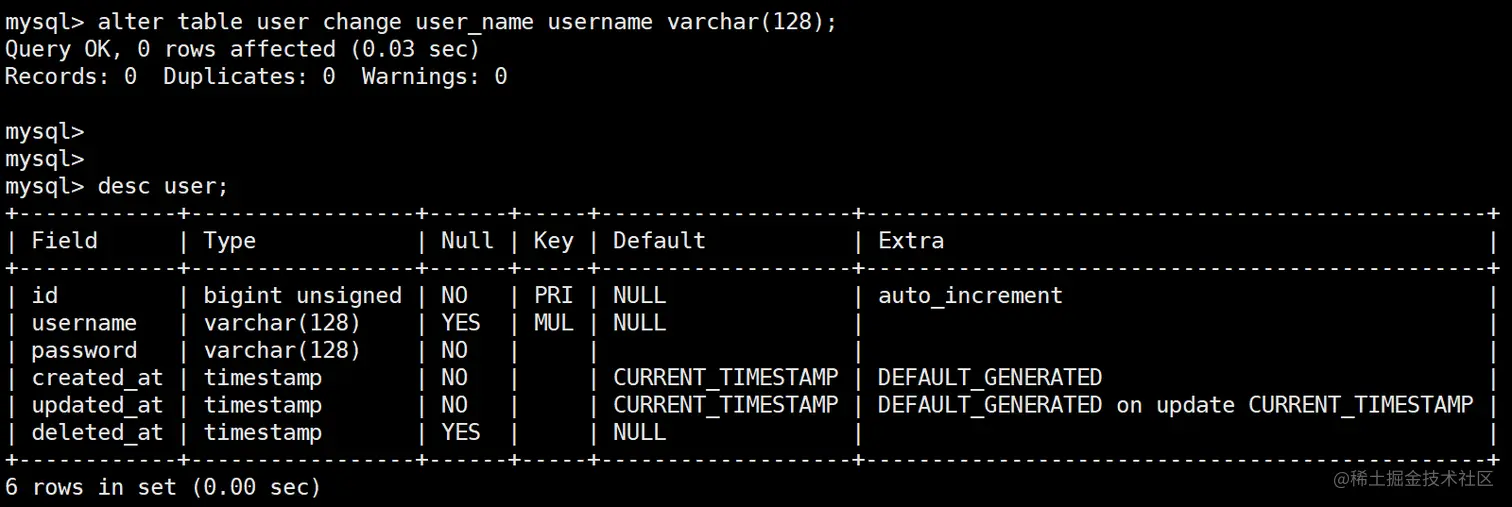1512x507 pixels.
Task: Click the 'username' field cell
Action: [x=84, y=323]
